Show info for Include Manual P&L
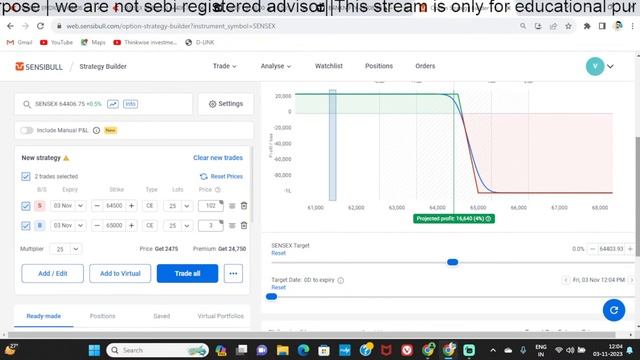 pyautogui.click(x=96, y=130)
